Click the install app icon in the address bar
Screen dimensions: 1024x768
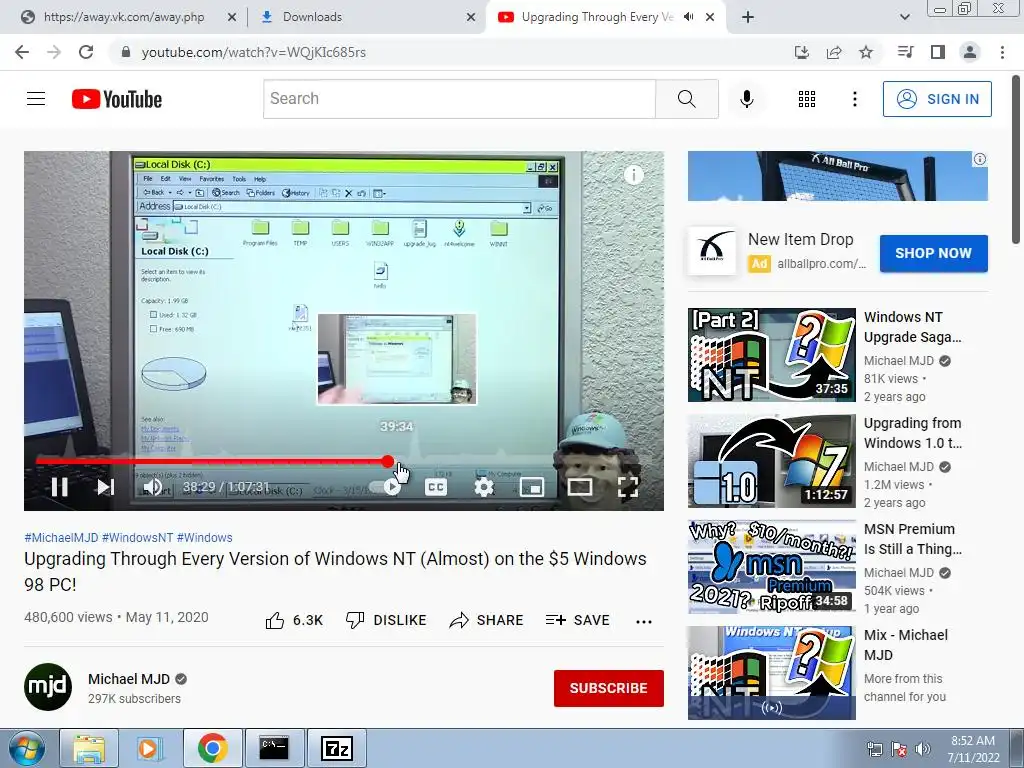coord(801,52)
